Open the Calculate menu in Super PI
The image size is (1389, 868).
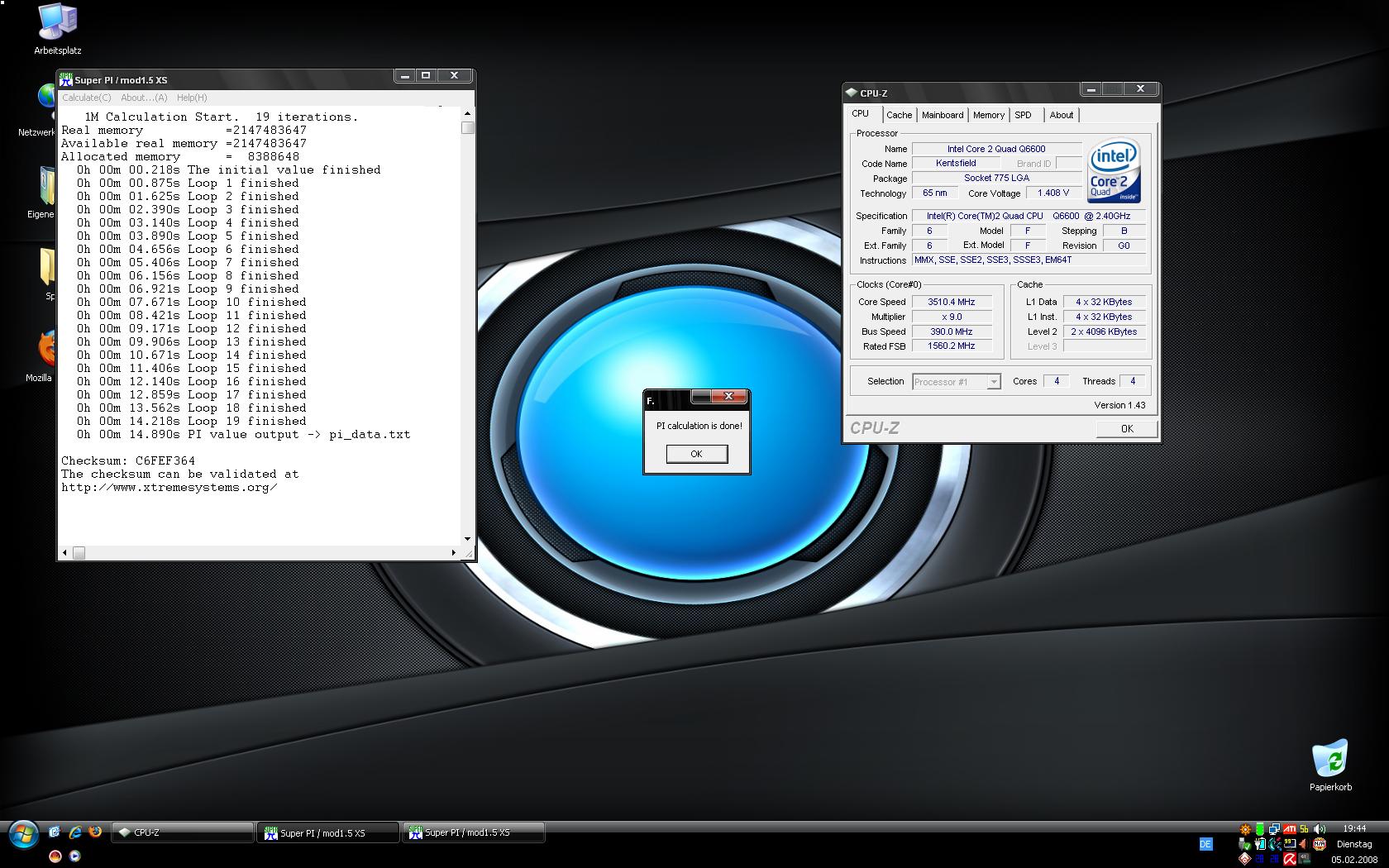(87, 98)
